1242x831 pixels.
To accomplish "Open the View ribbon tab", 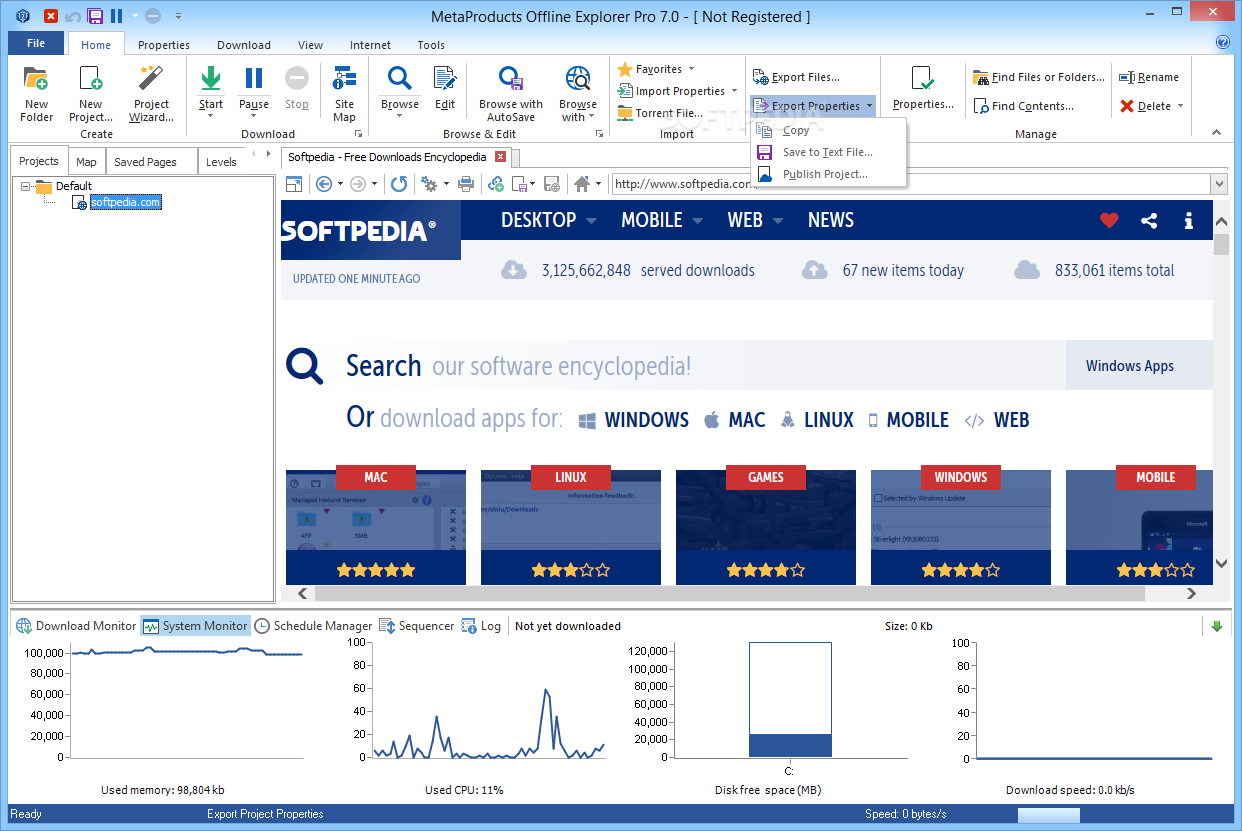I will coord(311,45).
